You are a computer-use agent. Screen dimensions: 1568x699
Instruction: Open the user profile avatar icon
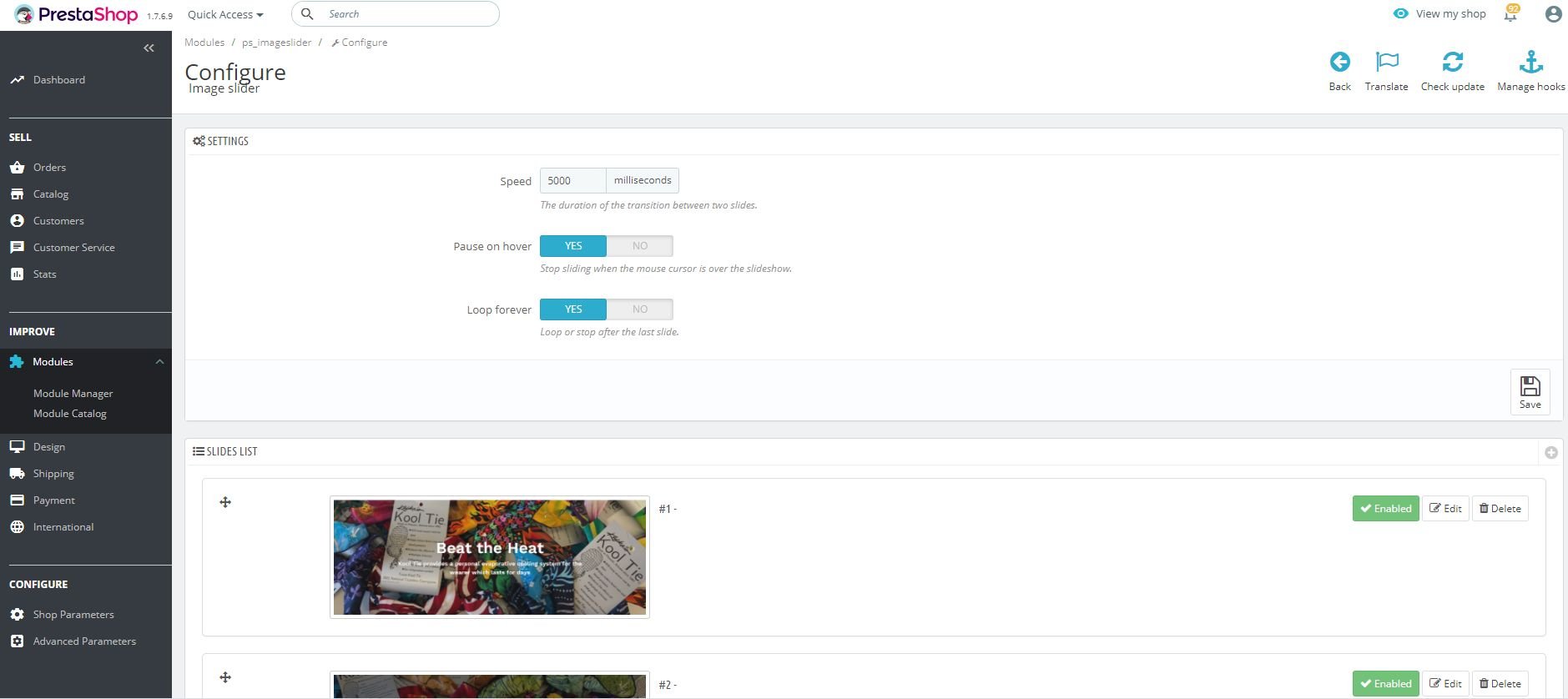(x=1553, y=14)
